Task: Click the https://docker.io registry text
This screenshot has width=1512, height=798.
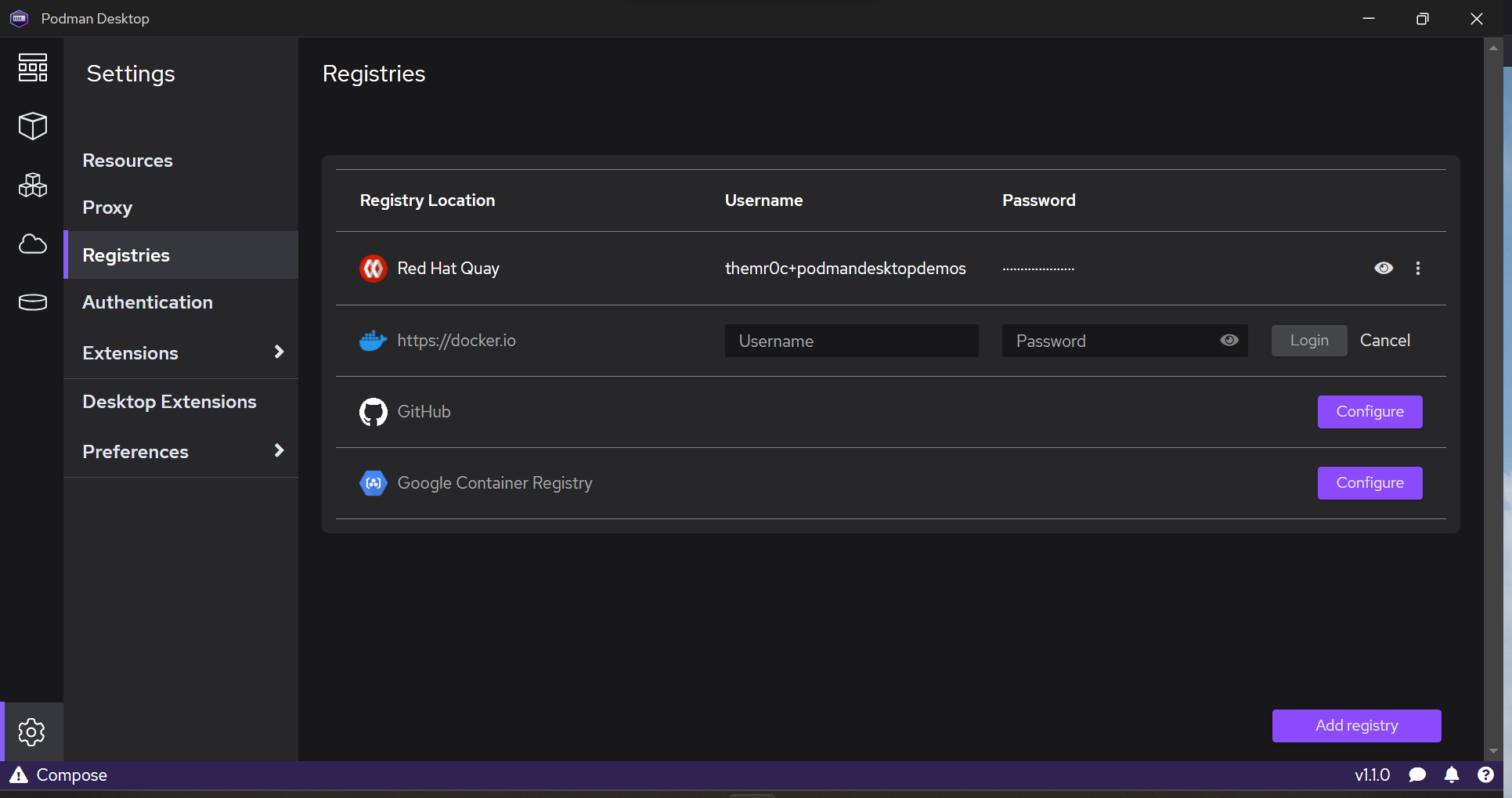Action: coord(456,341)
